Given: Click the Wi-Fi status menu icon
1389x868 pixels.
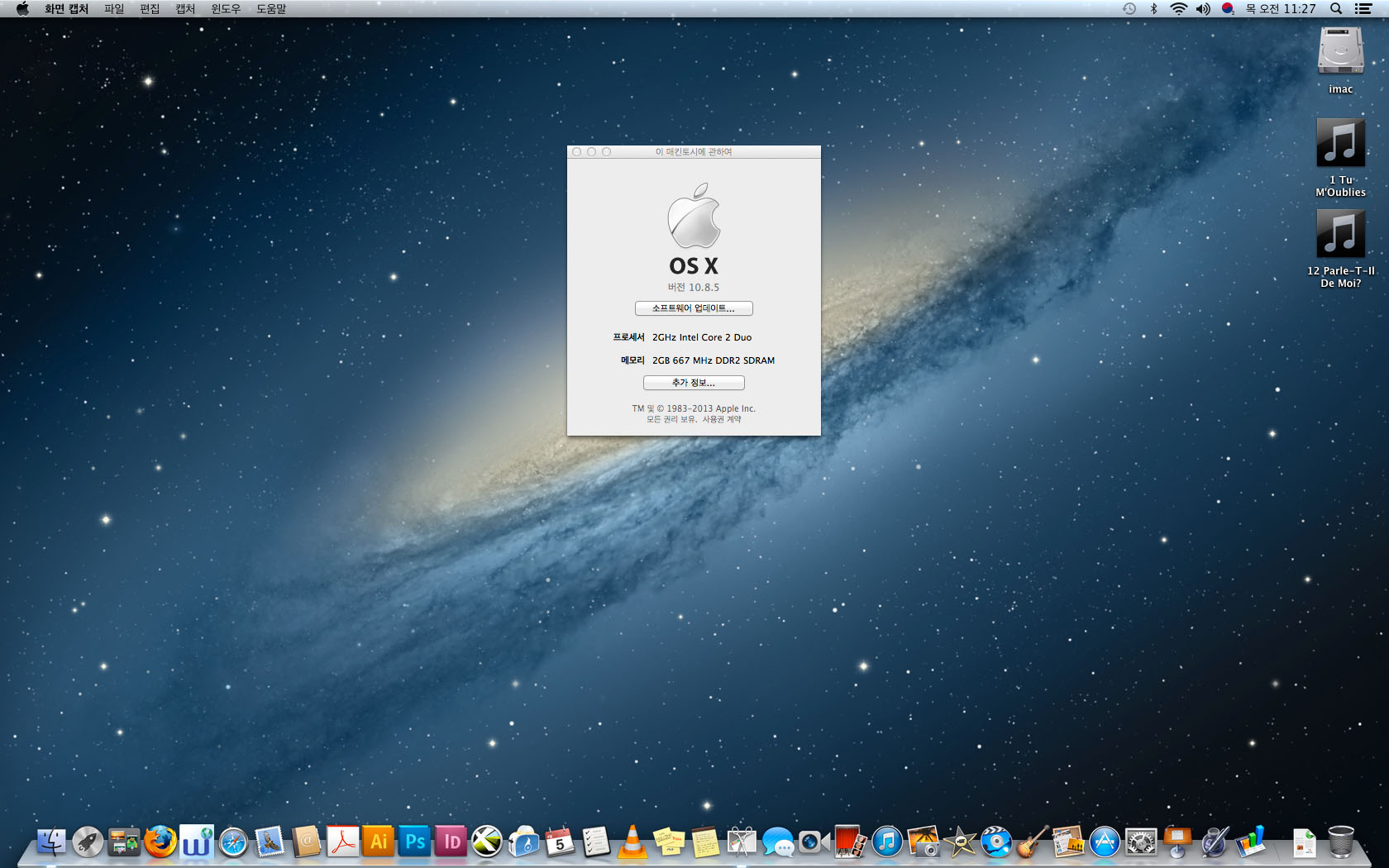Looking at the screenshot, I should [1178, 8].
